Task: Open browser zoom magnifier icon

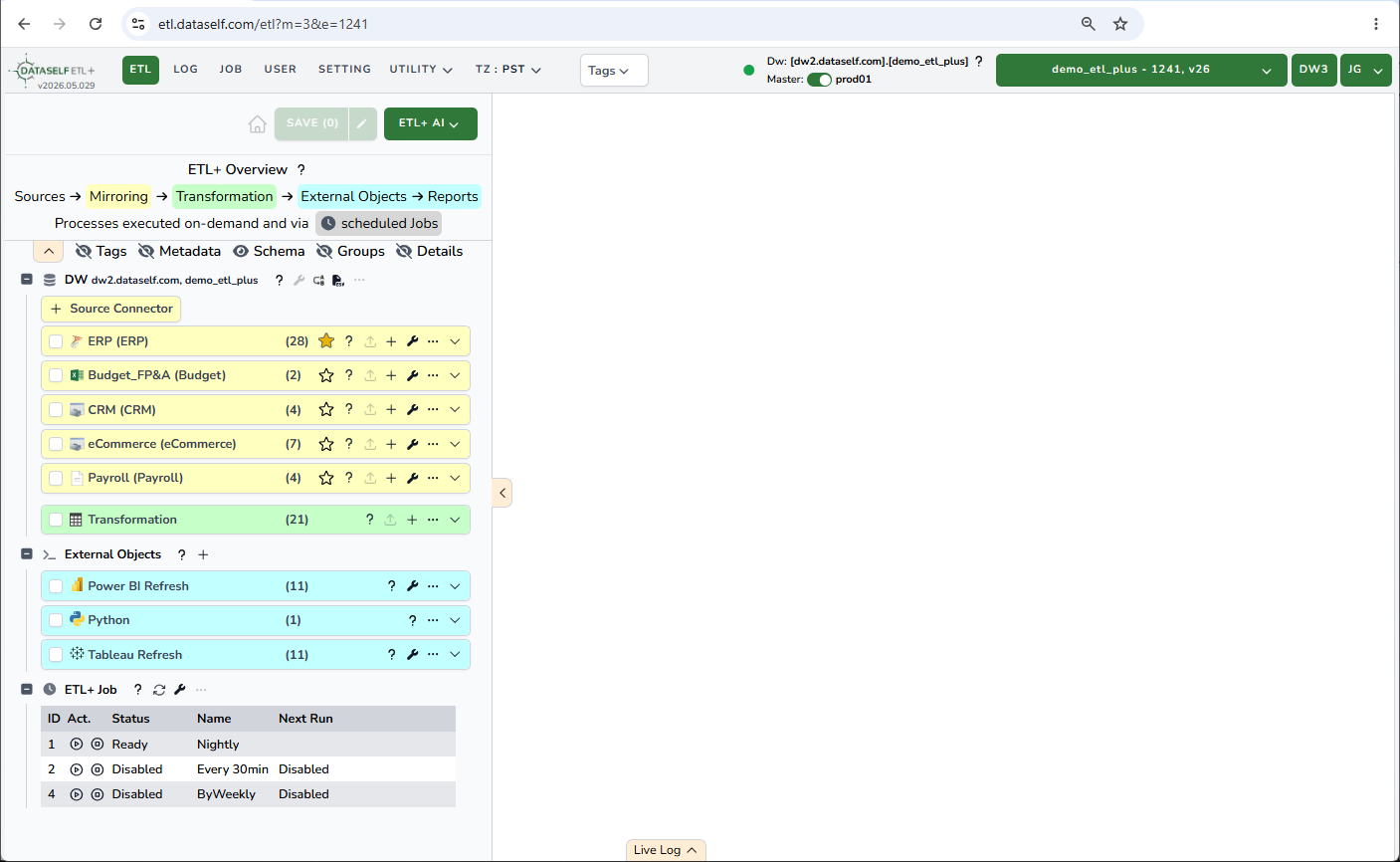Action: (x=1089, y=24)
